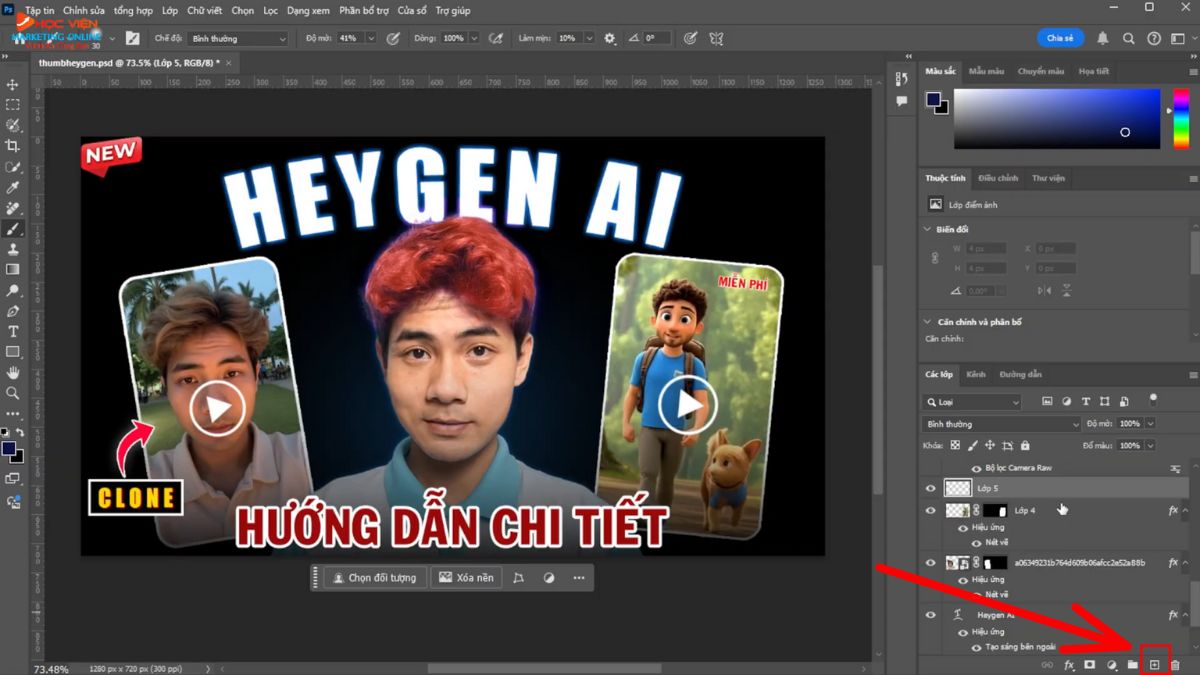Toggle the layer filtering switch
This screenshot has width=1200, height=675.
1153,398
